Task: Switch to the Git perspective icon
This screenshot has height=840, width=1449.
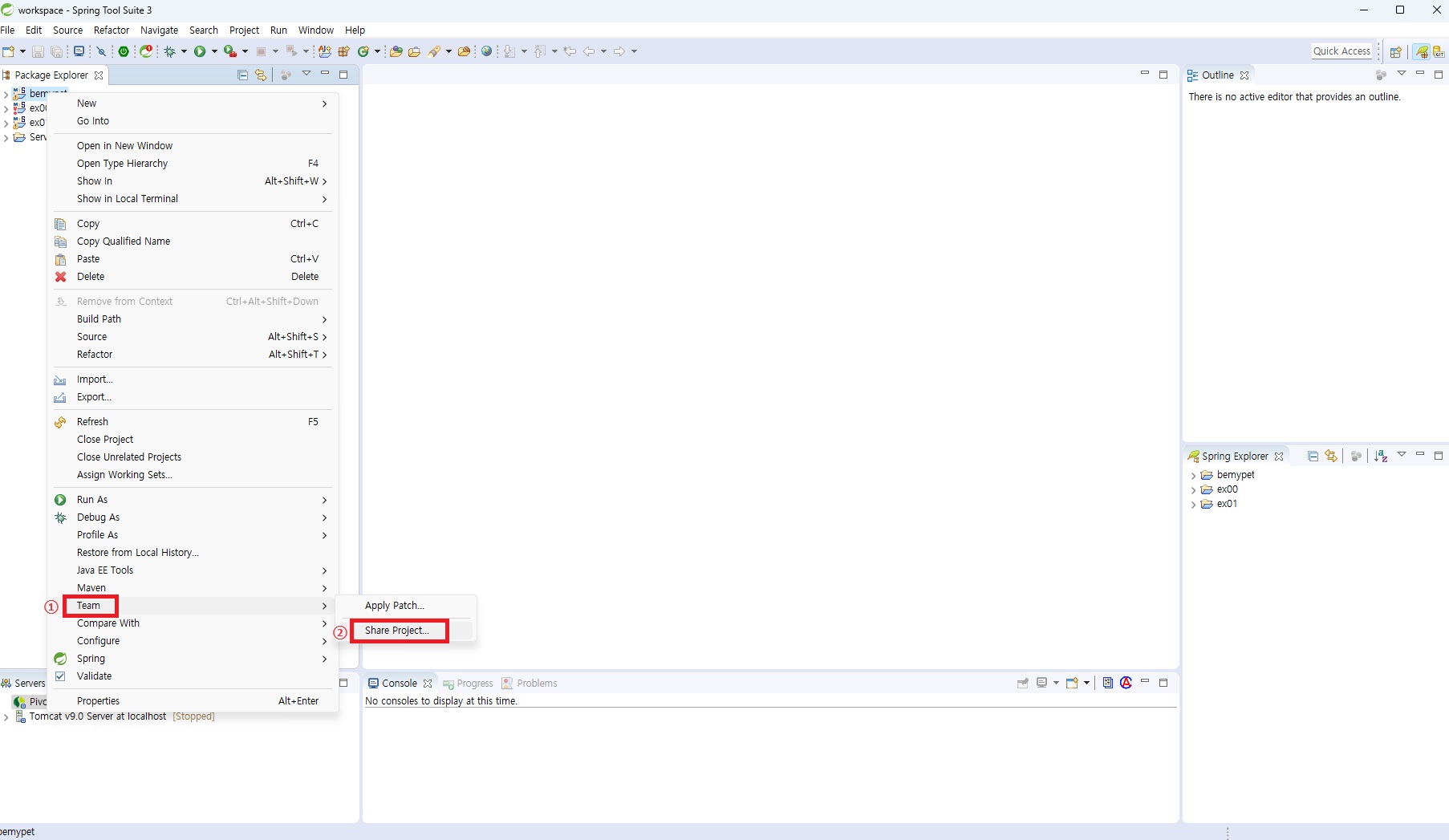Action: point(1439,51)
